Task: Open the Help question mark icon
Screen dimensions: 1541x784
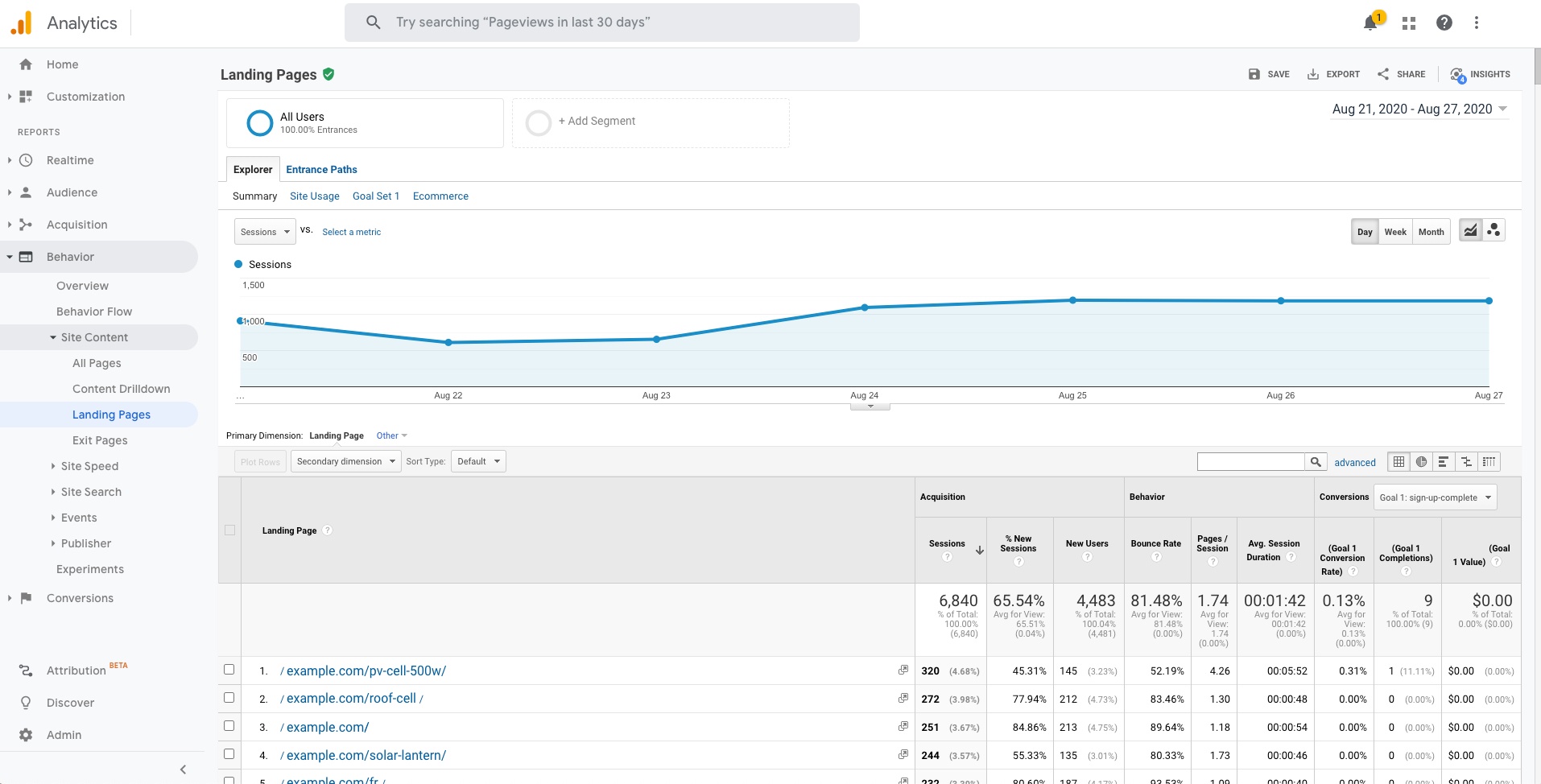Action: coord(1444,23)
